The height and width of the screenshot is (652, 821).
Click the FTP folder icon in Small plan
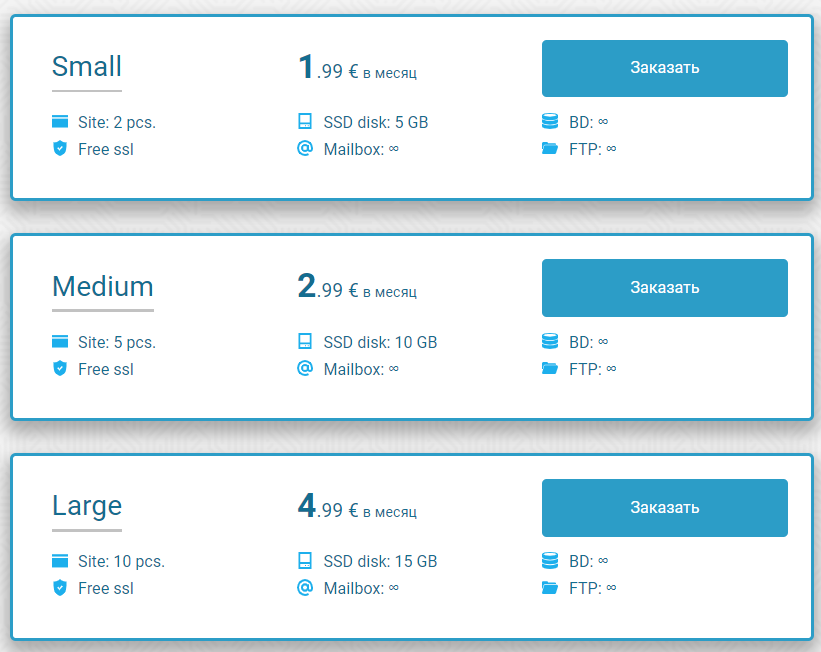tap(549, 149)
